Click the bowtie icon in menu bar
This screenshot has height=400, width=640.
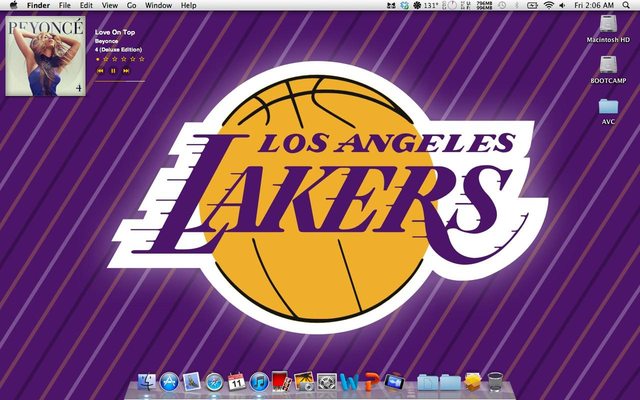pyautogui.click(x=391, y=5)
